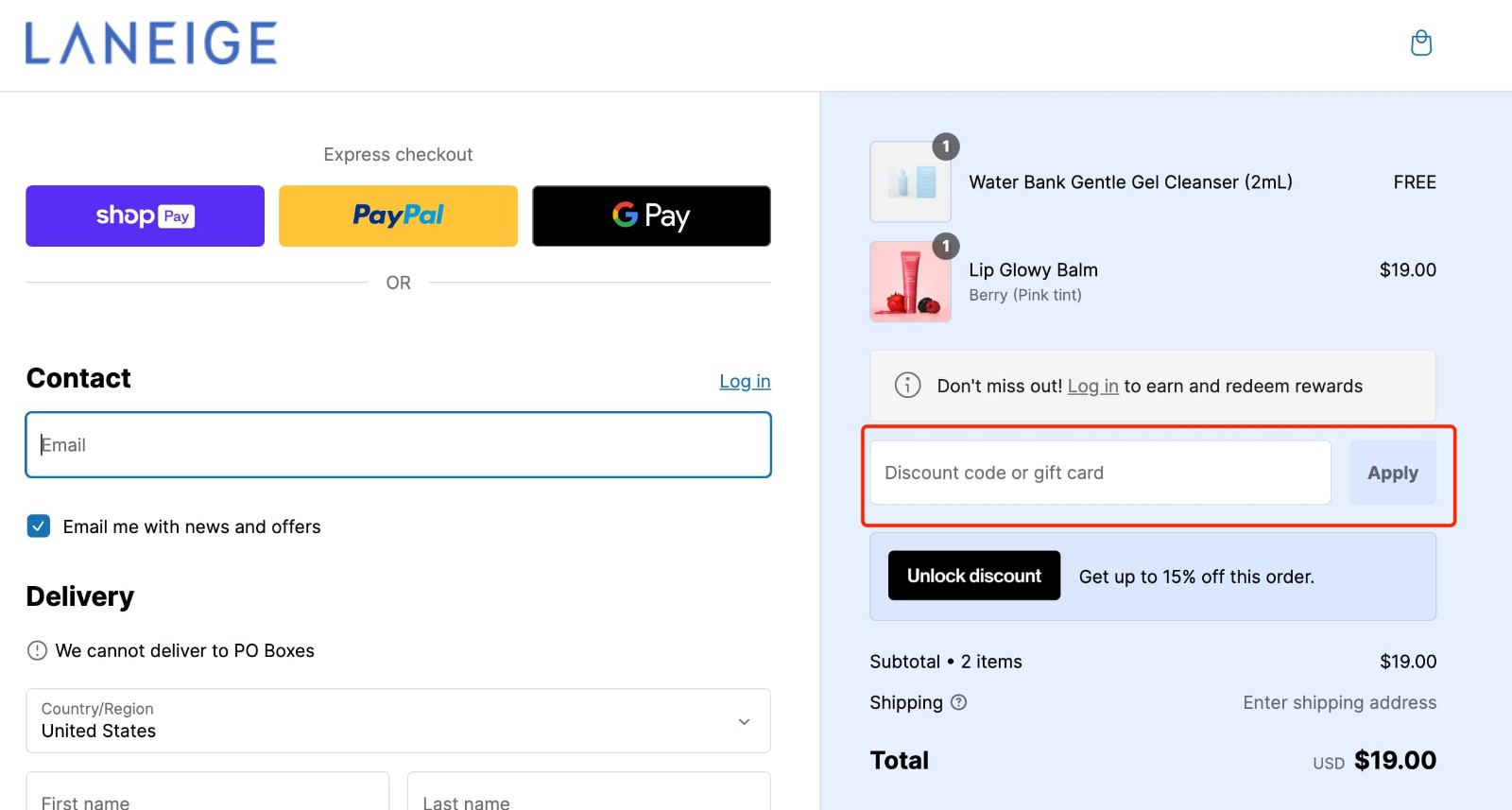The height and width of the screenshot is (810, 1512).
Task: Choose Google Pay for checkout
Action: (x=651, y=215)
